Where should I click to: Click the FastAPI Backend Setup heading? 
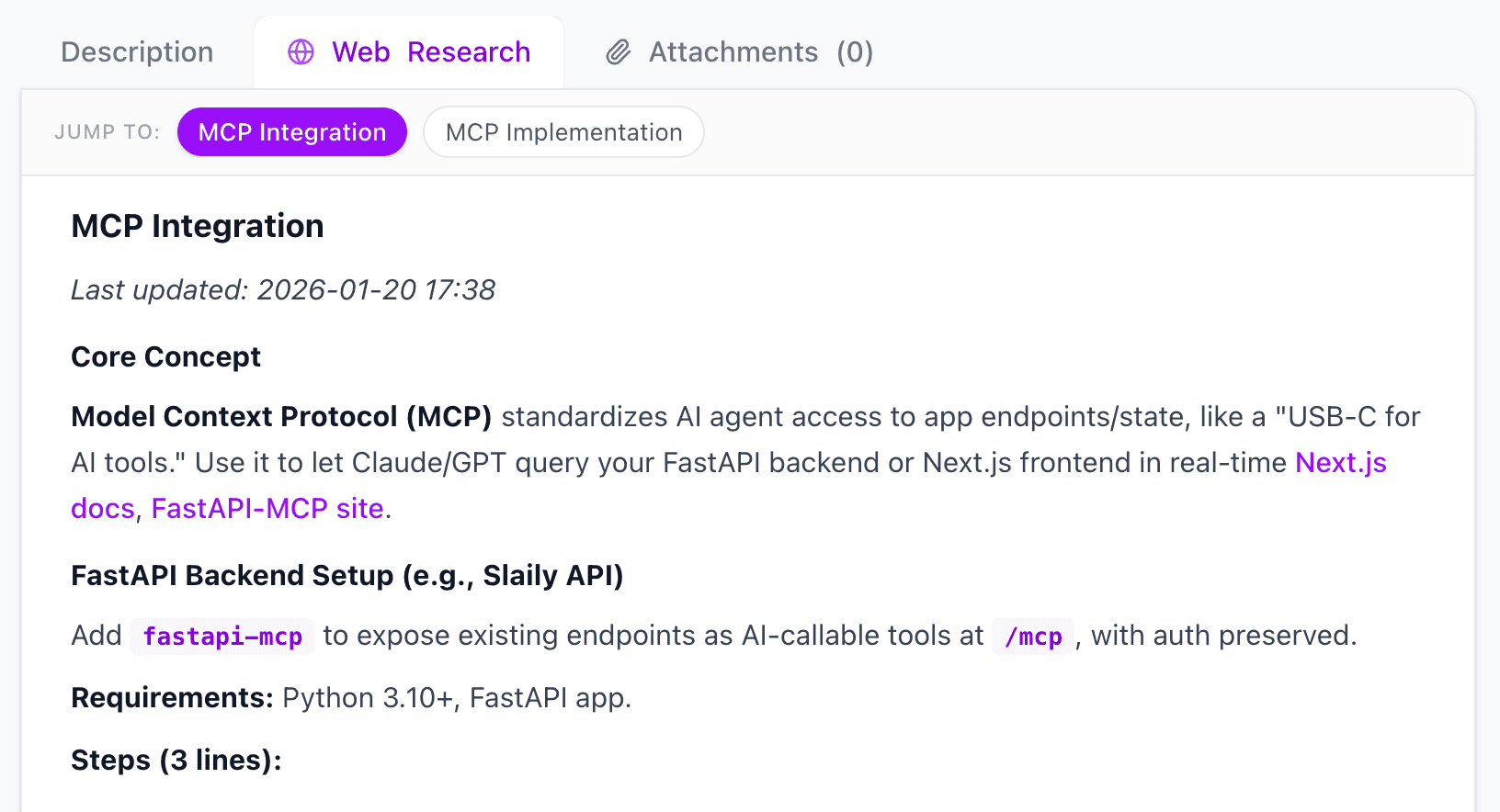click(347, 576)
